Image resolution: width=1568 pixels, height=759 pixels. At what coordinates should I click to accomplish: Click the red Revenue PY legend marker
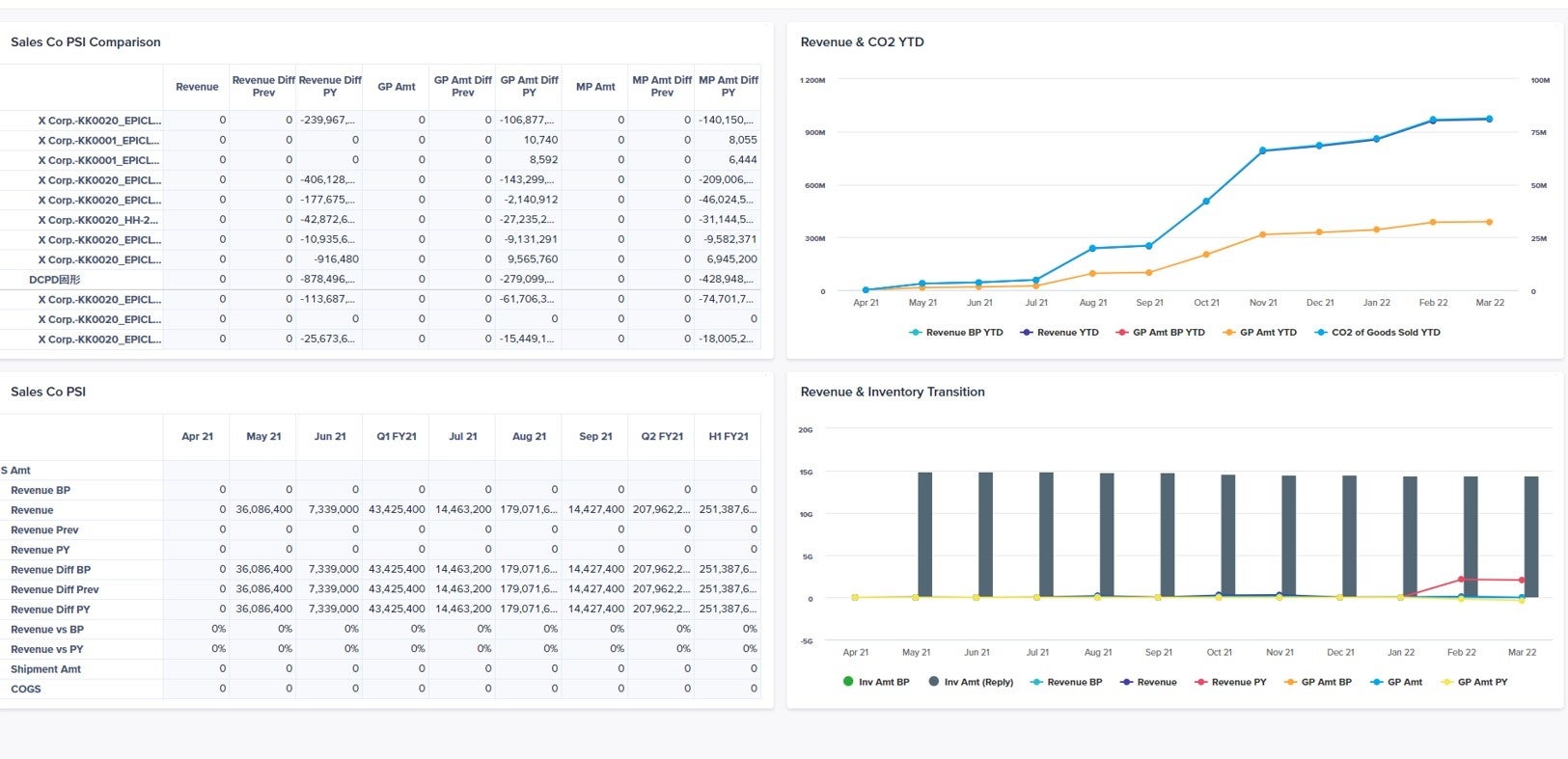pyautogui.click(x=1201, y=682)
